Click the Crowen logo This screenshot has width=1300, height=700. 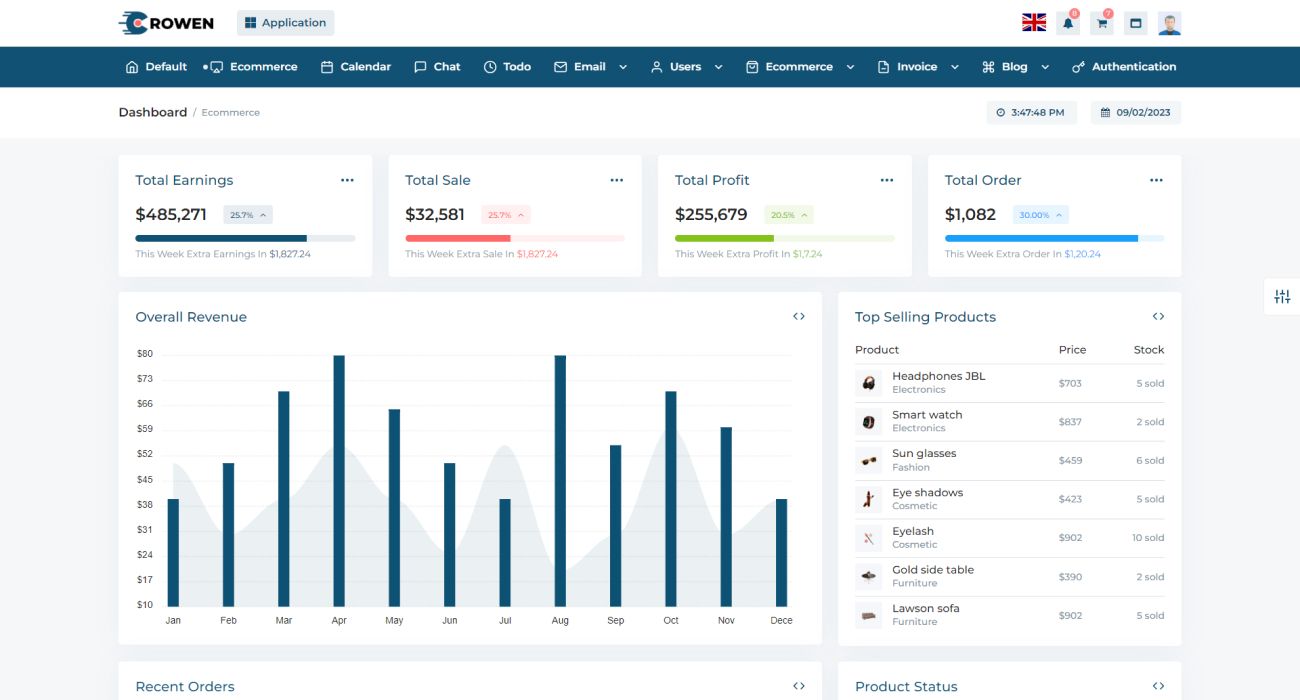point(165,22)
